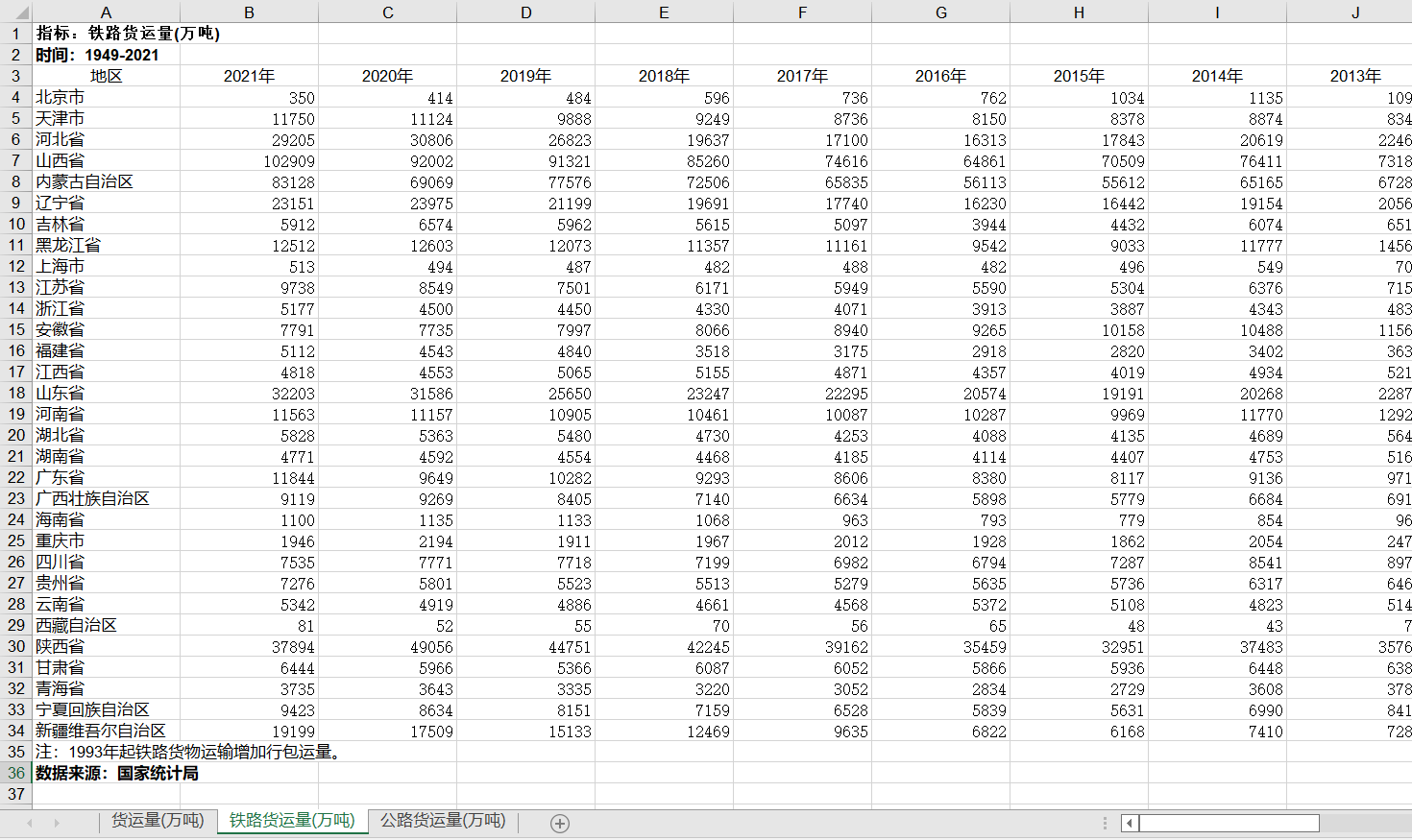This screenshot has height=840, width=1412.
Task: Select row 3 header
Action: tap(15, 76)
